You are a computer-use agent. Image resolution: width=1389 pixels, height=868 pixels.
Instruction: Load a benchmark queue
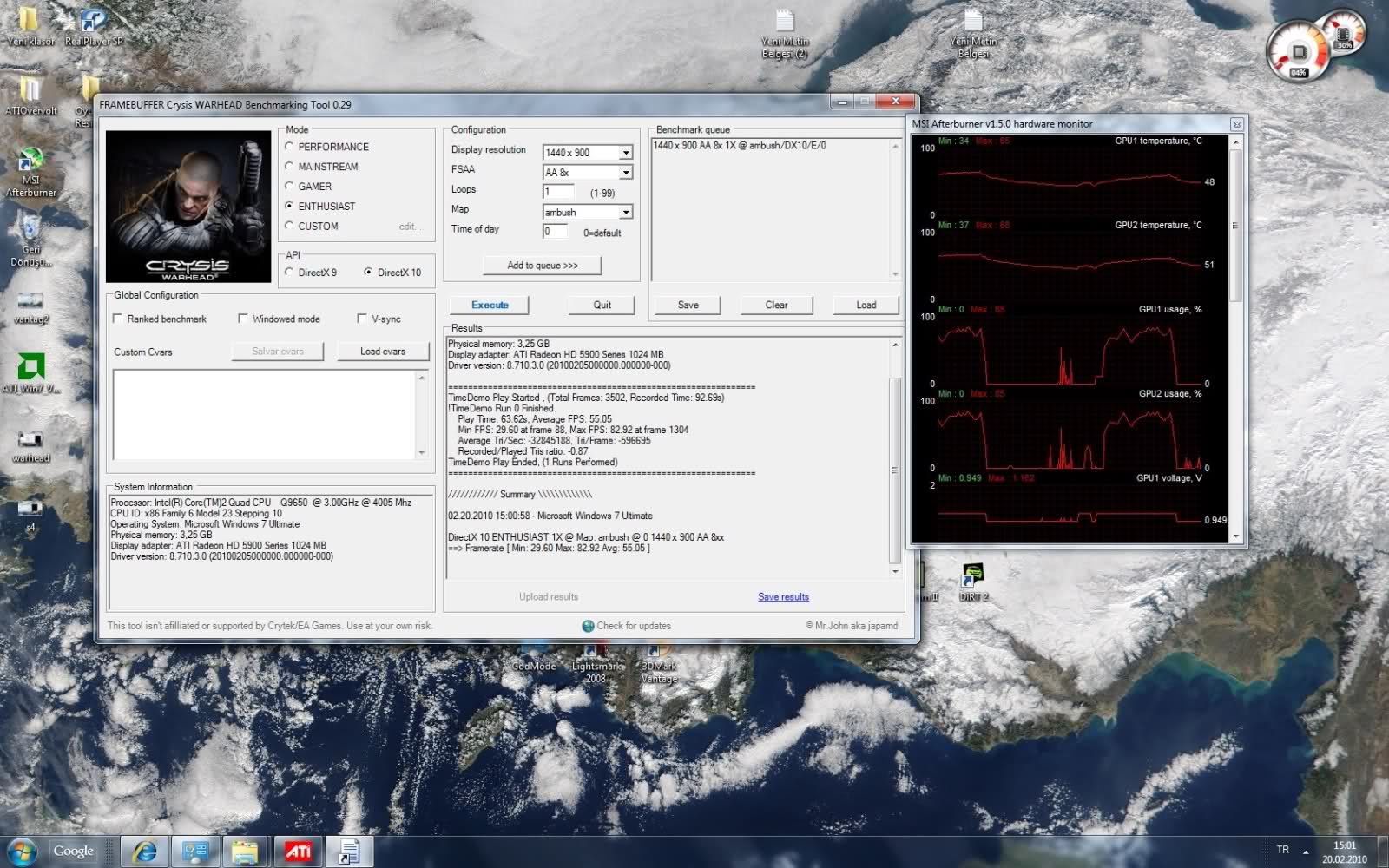866,305
